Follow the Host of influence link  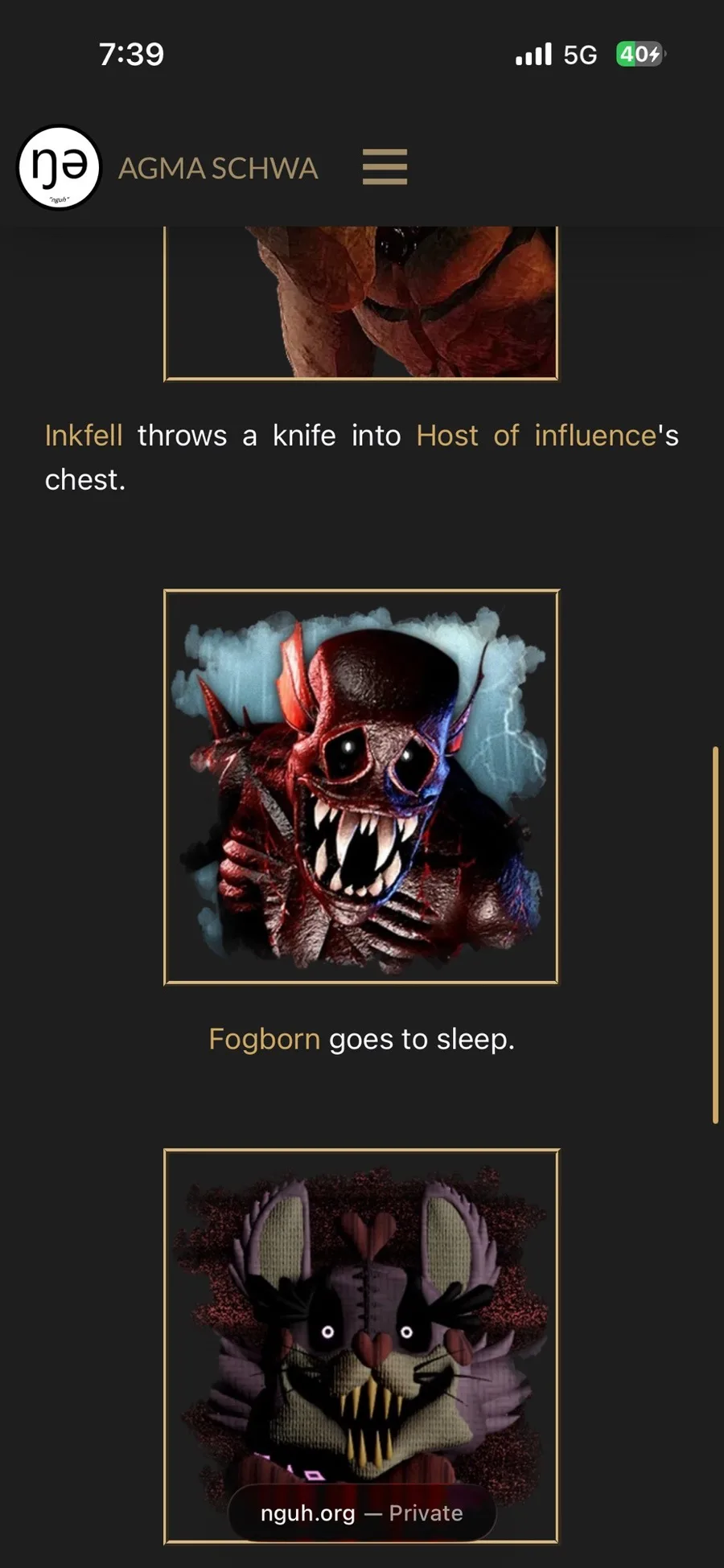pos(537,435)
